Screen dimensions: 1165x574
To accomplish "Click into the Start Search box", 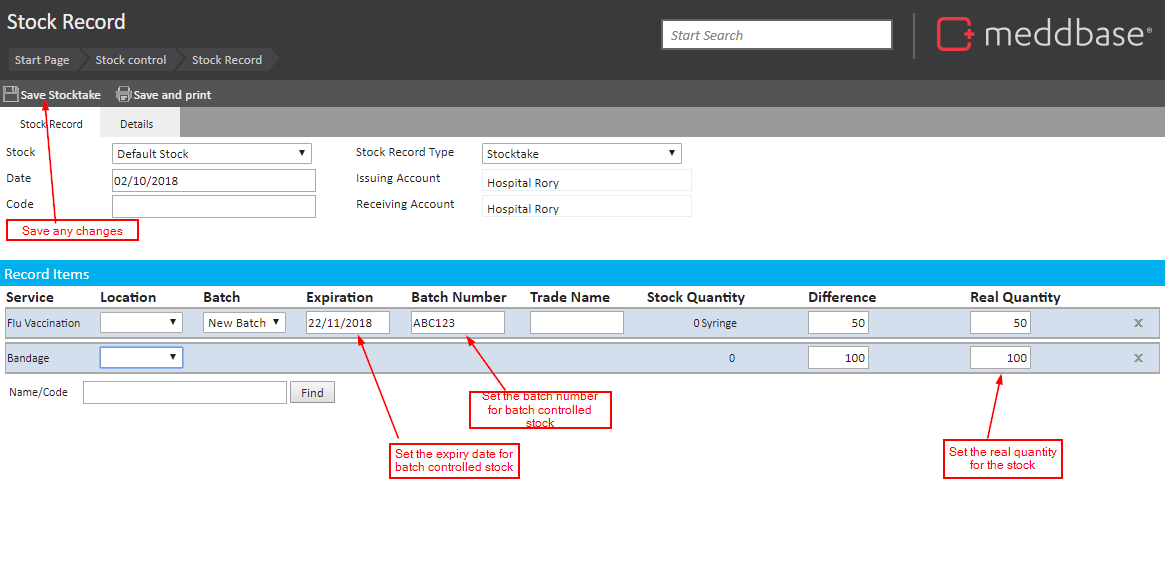I will coord(776,35).
